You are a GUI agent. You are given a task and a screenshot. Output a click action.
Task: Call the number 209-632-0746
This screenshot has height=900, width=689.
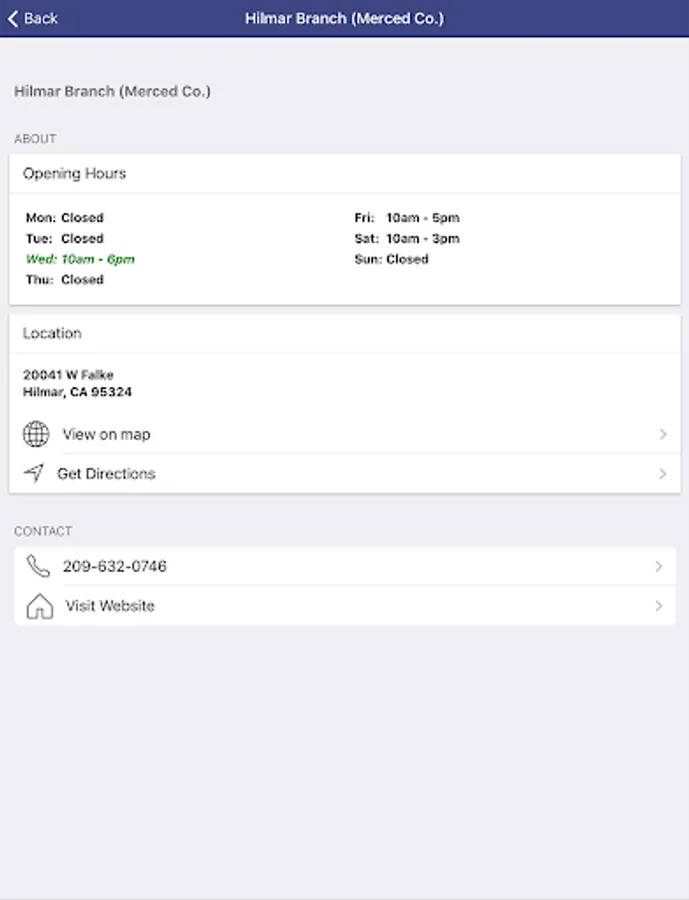point(114,566)
